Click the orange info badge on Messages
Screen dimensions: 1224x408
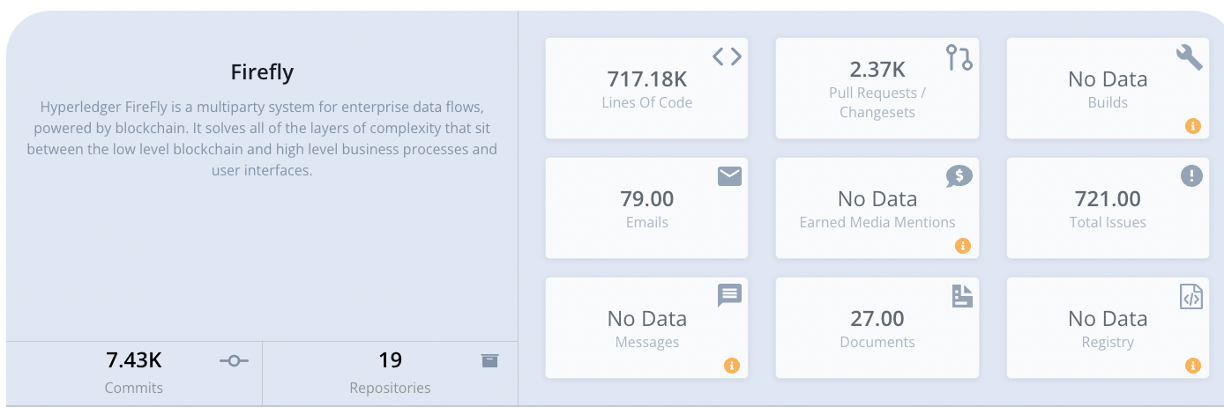tap(731, 365)
